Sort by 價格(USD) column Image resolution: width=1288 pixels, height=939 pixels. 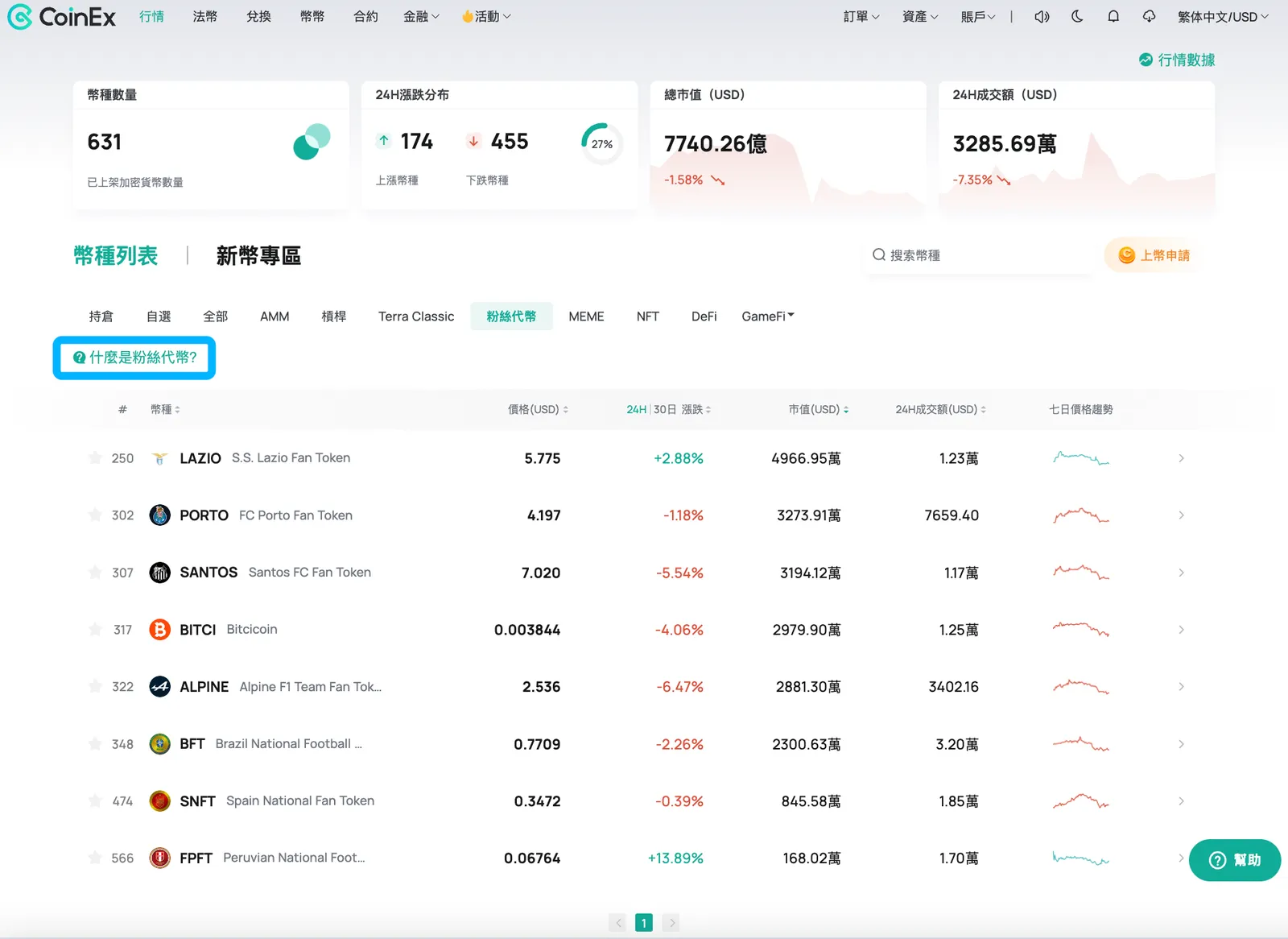tap(538, 410)
